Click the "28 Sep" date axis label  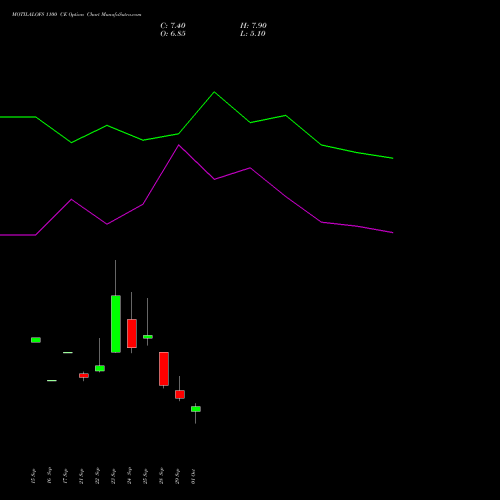coord(161,476)
